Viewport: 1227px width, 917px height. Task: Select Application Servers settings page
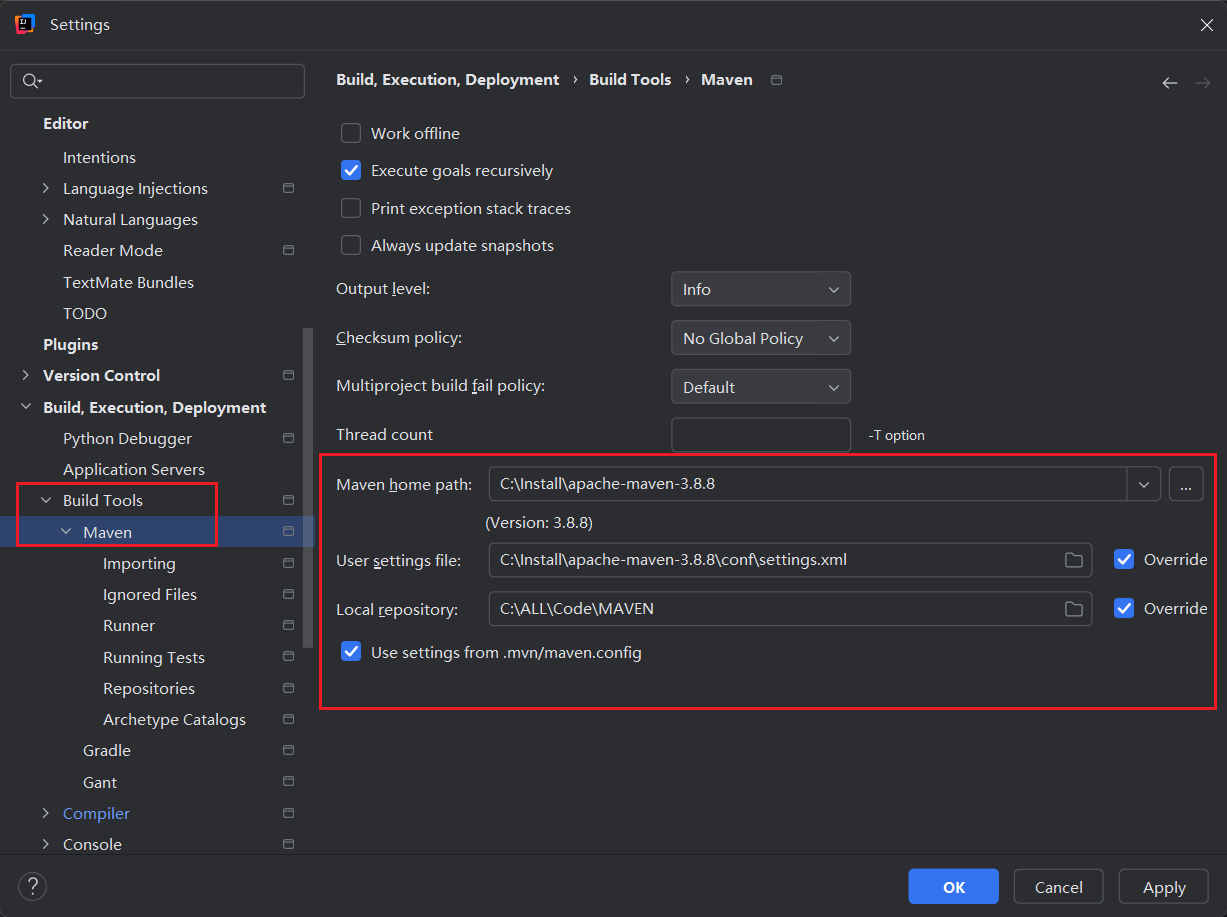pyautogui.click(x=134, y=469)
